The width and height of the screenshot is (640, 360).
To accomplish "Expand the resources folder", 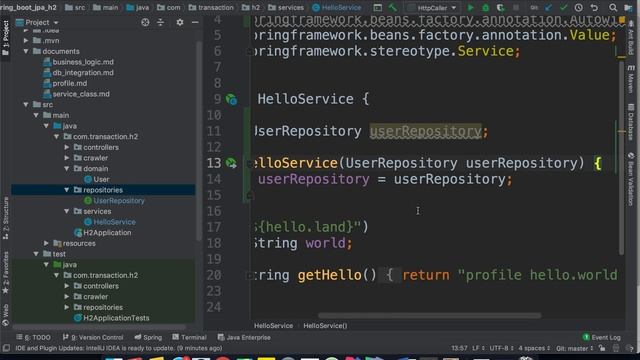I will [x=47, y=243].
